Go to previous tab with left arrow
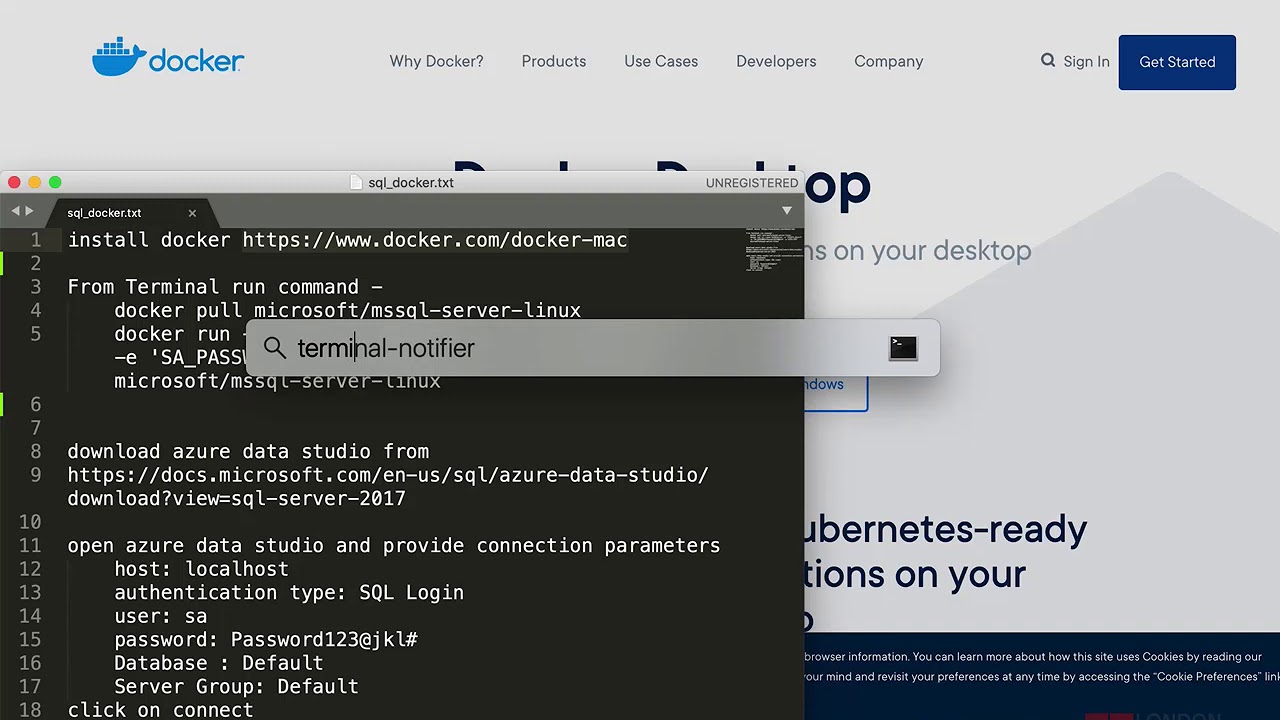Image resolution: width=1280 pixels, height=720 pixels. point(15,211)
